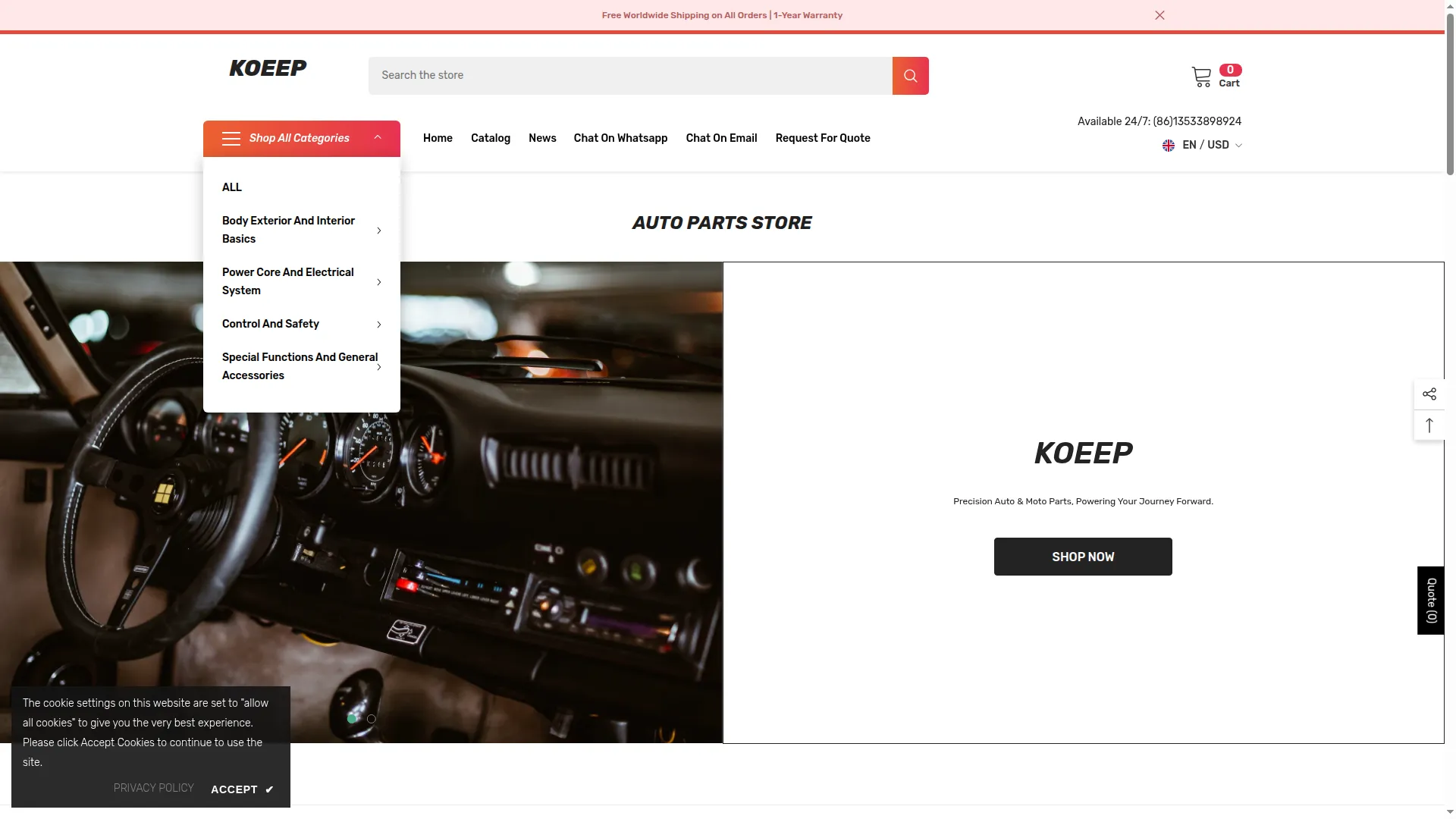Select the second carousel slide dot
The image size is (1456, 819).
coord(371,718)
